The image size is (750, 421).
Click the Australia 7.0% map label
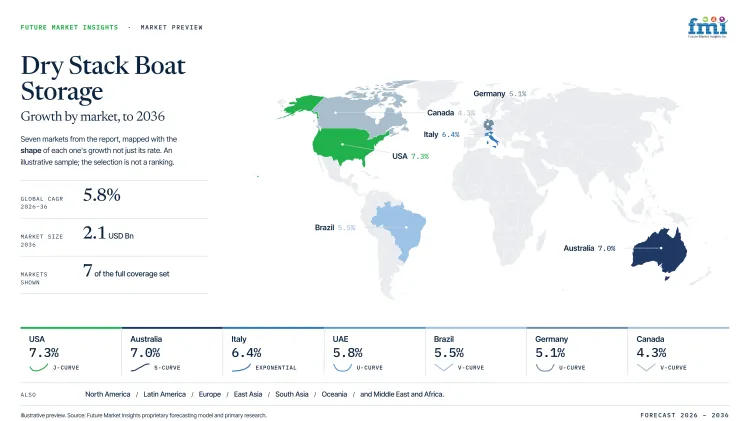pyautogui.click(x=589, y=248)
